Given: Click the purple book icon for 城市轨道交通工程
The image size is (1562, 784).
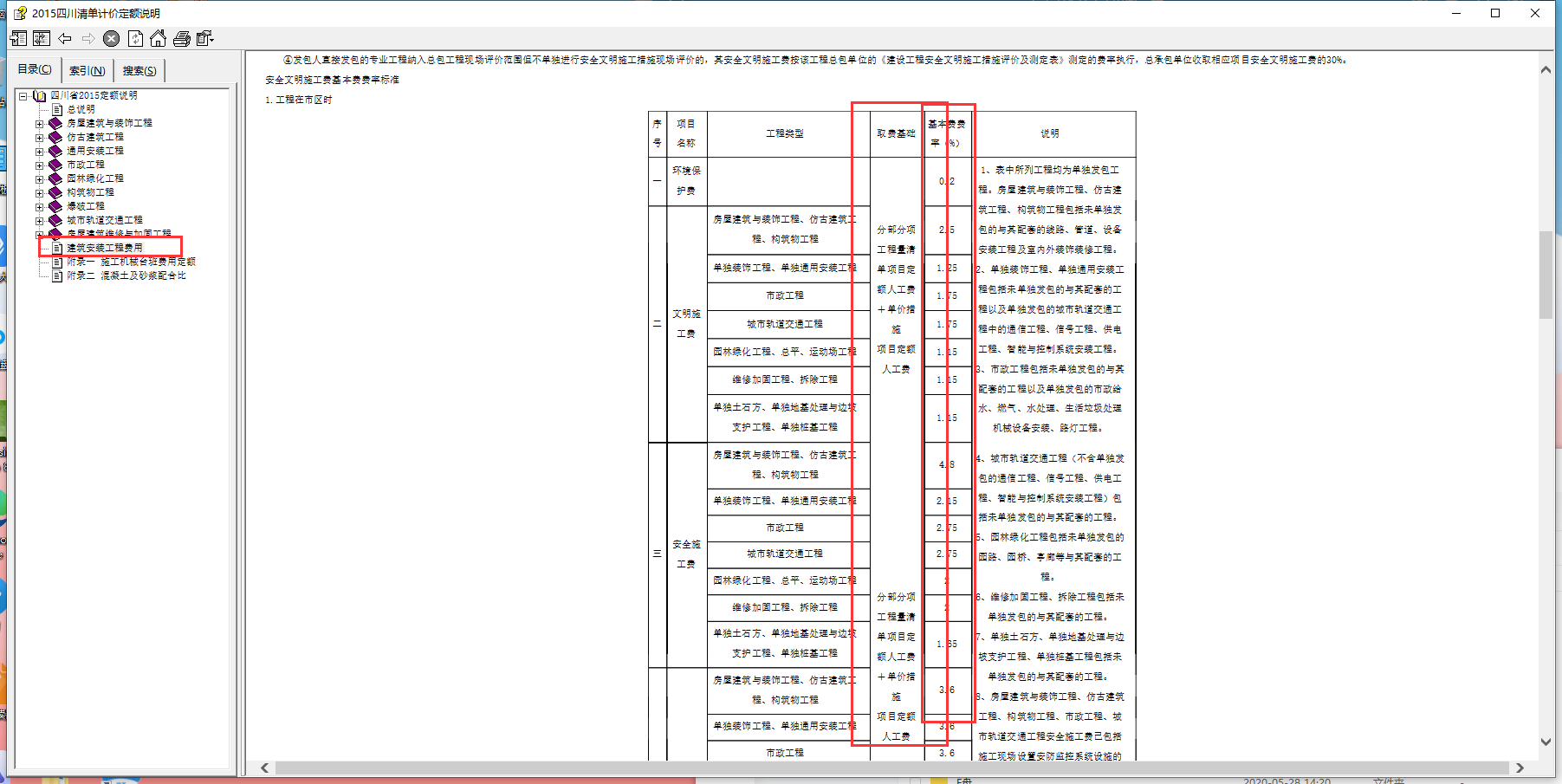Looking at the screenshot, I should (55, 220).
